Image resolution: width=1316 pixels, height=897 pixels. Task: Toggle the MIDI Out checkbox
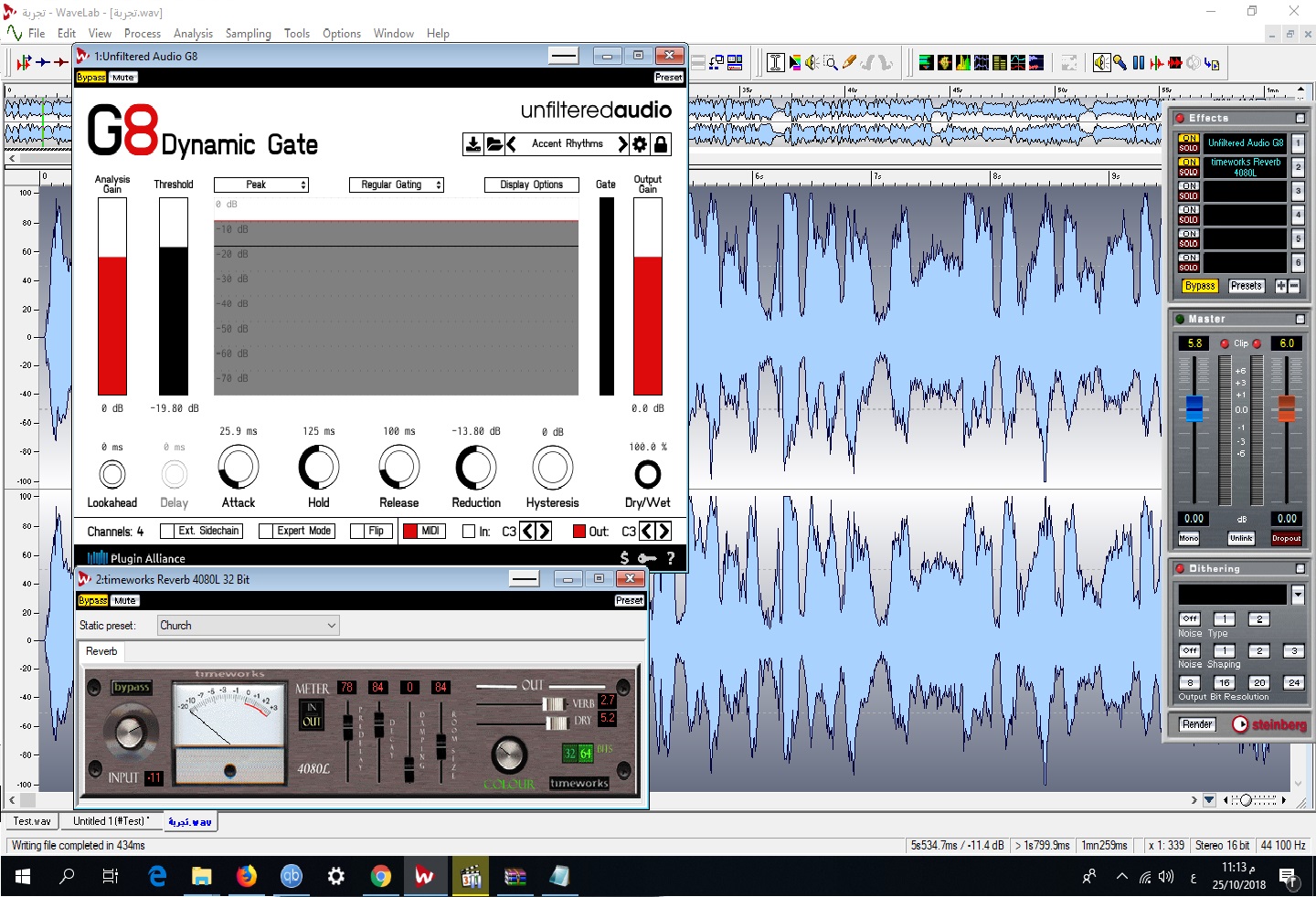(578, 531)
